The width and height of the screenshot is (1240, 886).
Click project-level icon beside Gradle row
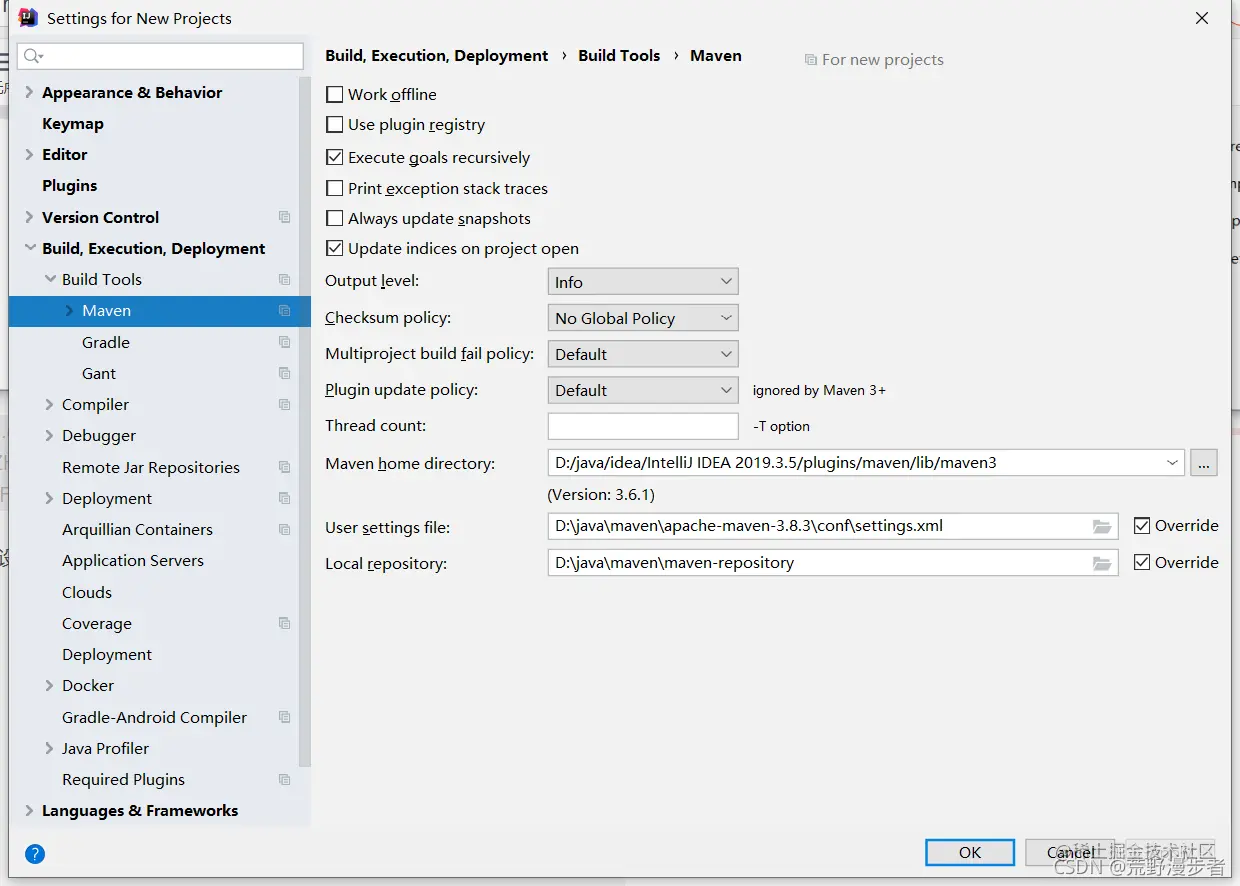coord(285,342)
